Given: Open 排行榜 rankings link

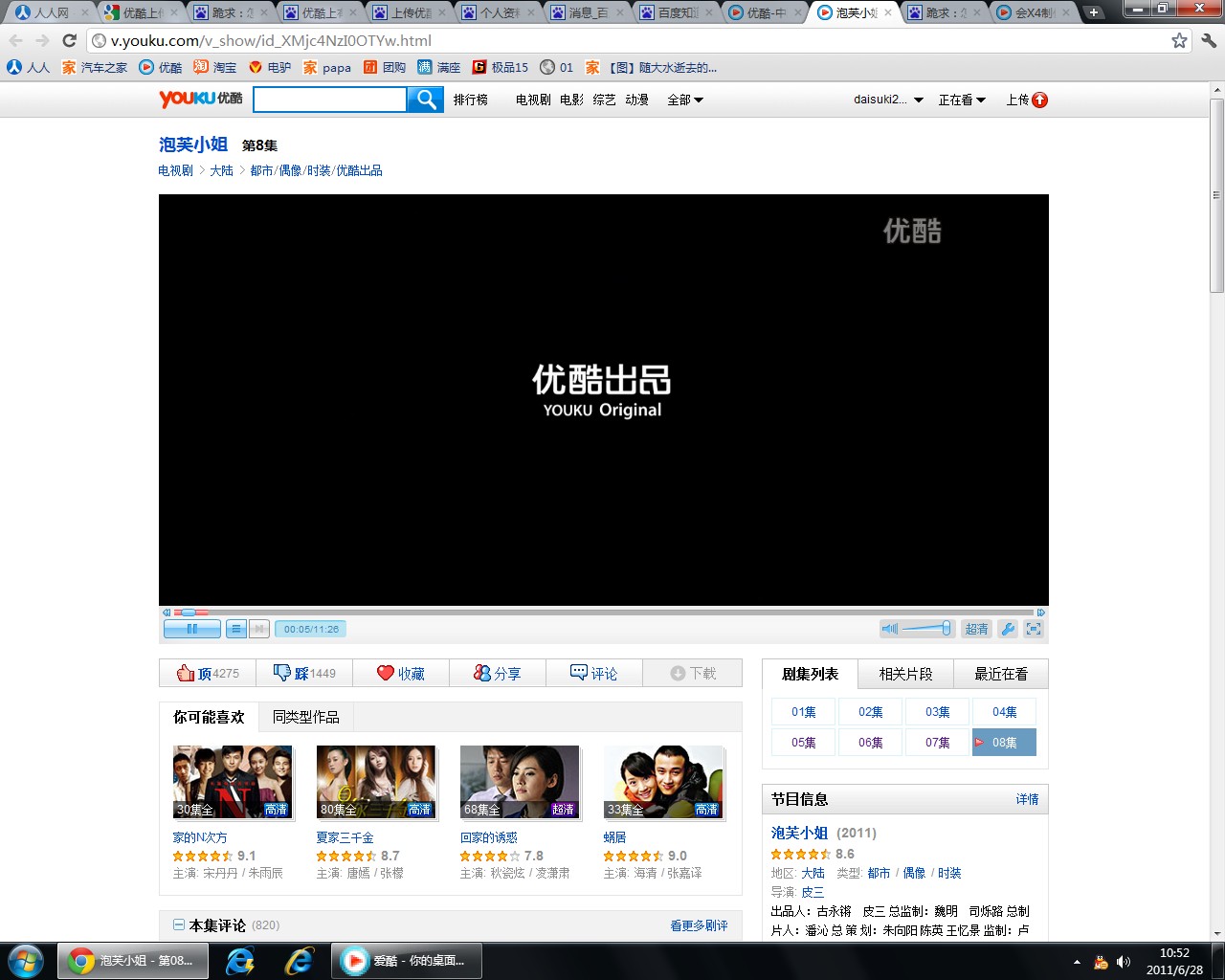Looking at the screenshot, I should [470, 100].
